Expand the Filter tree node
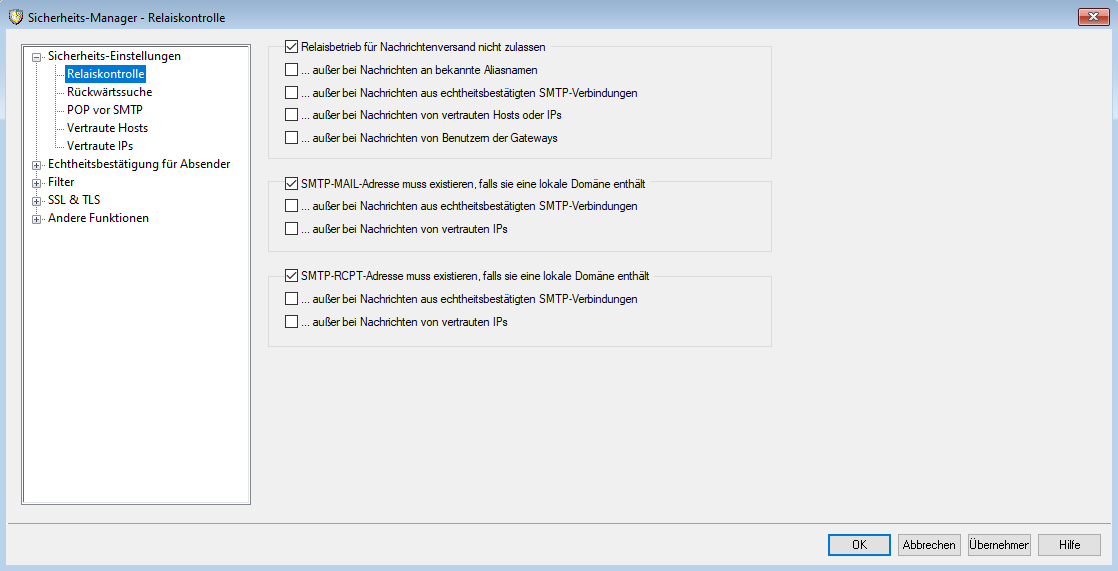 (x=37, y=183)
